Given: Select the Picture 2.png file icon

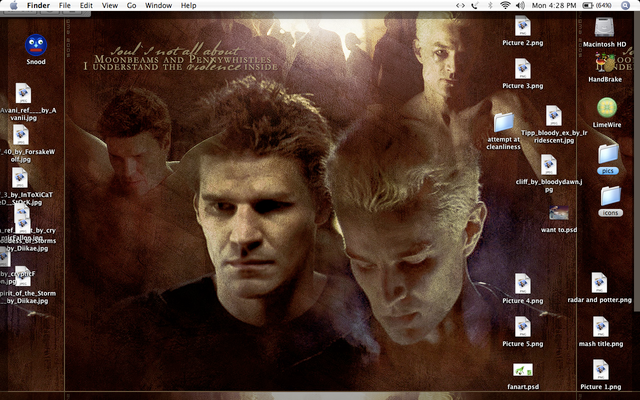Looking at the screenshot, I should click(522, 26).
